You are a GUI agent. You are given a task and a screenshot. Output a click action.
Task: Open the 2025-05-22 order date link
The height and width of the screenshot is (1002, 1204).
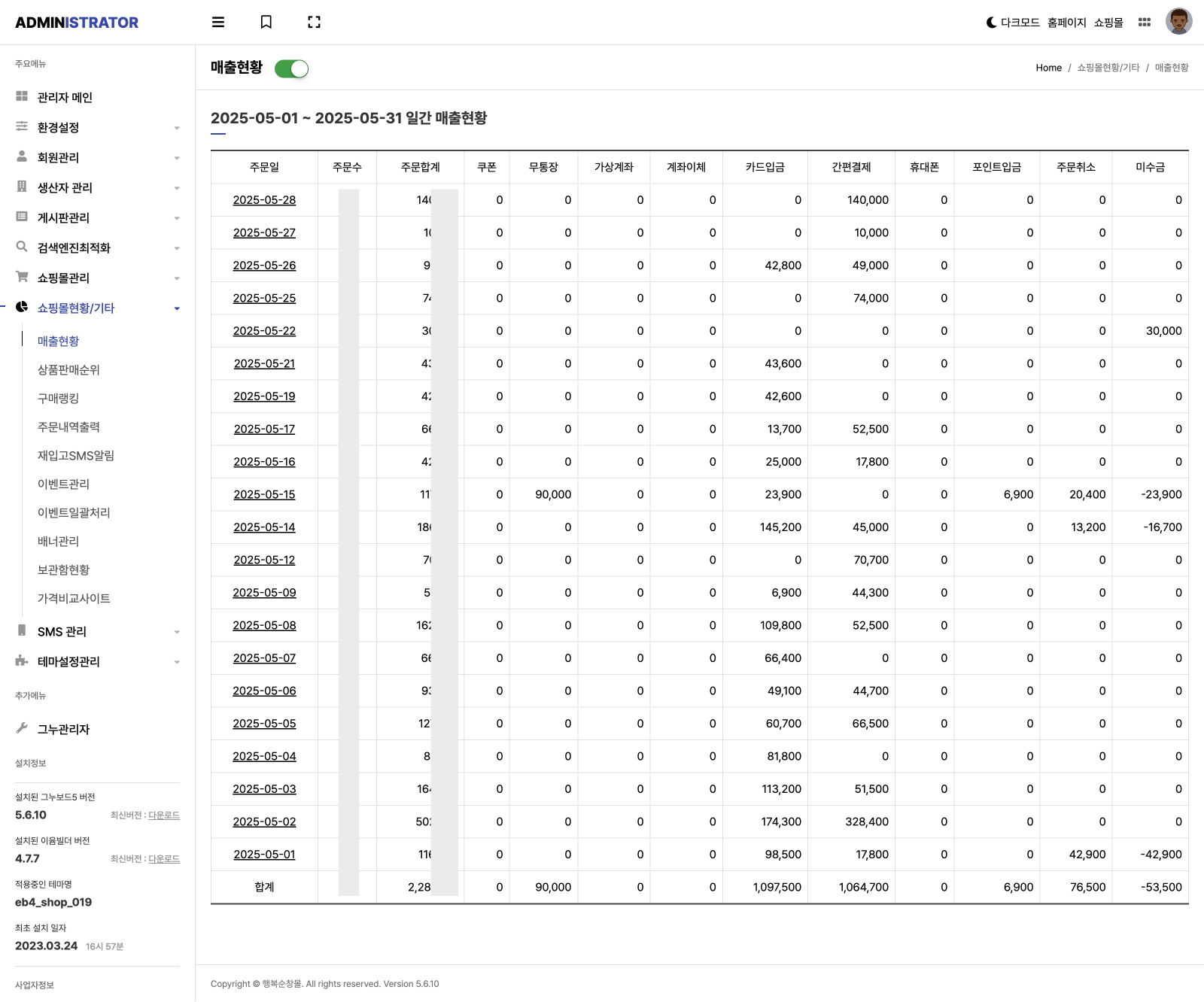(264, 331)
